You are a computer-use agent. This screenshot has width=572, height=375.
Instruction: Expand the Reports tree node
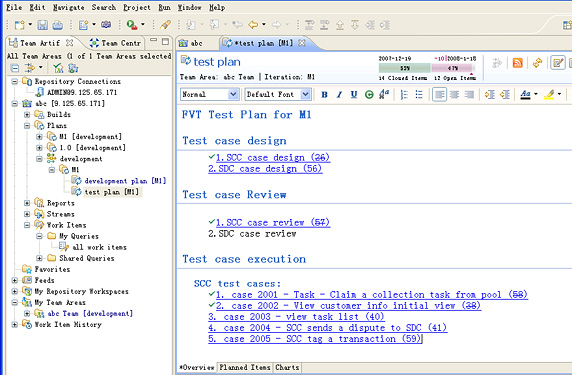pyautogui.click(x=27, y=203)
